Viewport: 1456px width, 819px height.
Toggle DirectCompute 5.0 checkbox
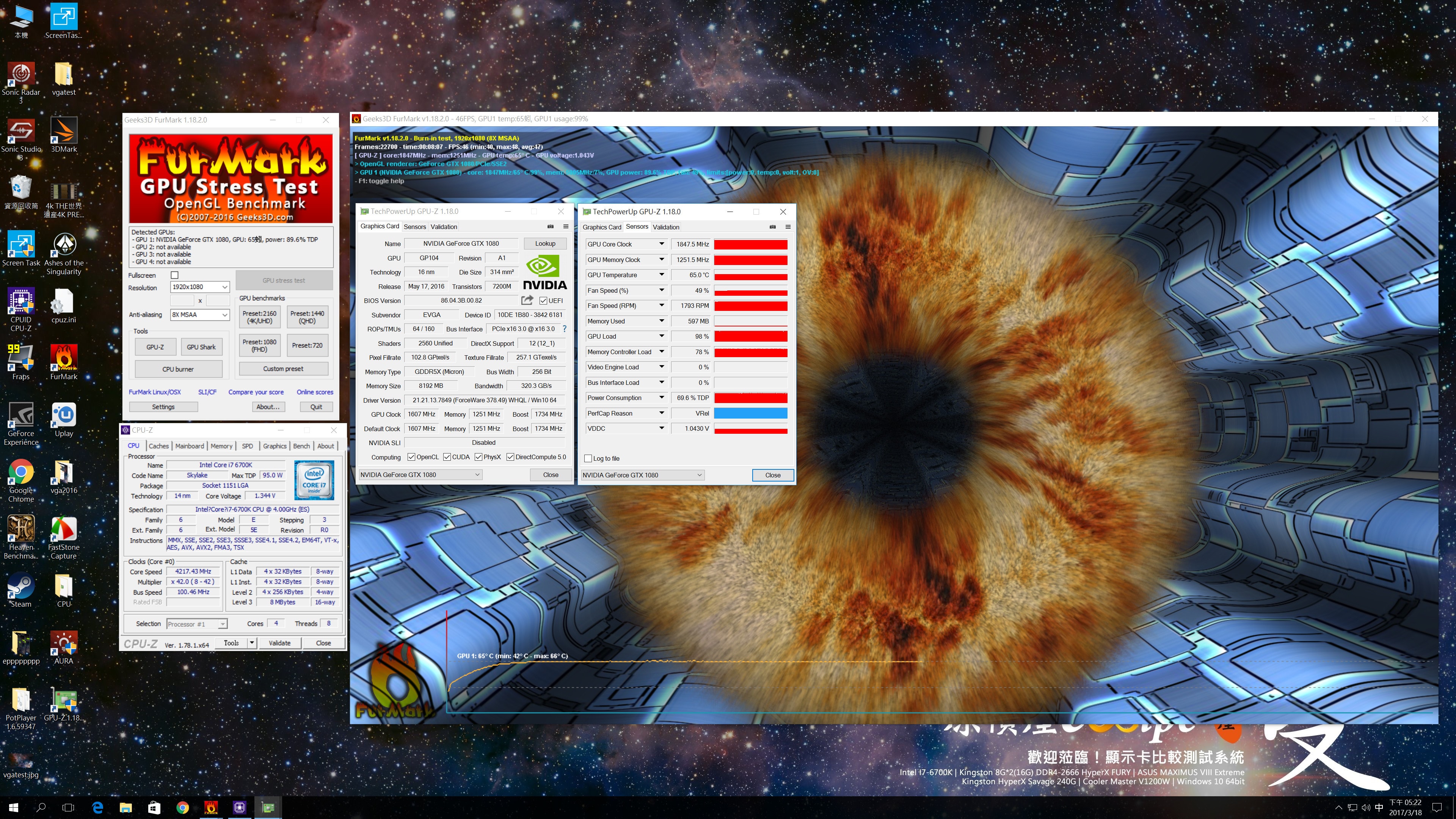pyautogui.click(x=510, y=457)
